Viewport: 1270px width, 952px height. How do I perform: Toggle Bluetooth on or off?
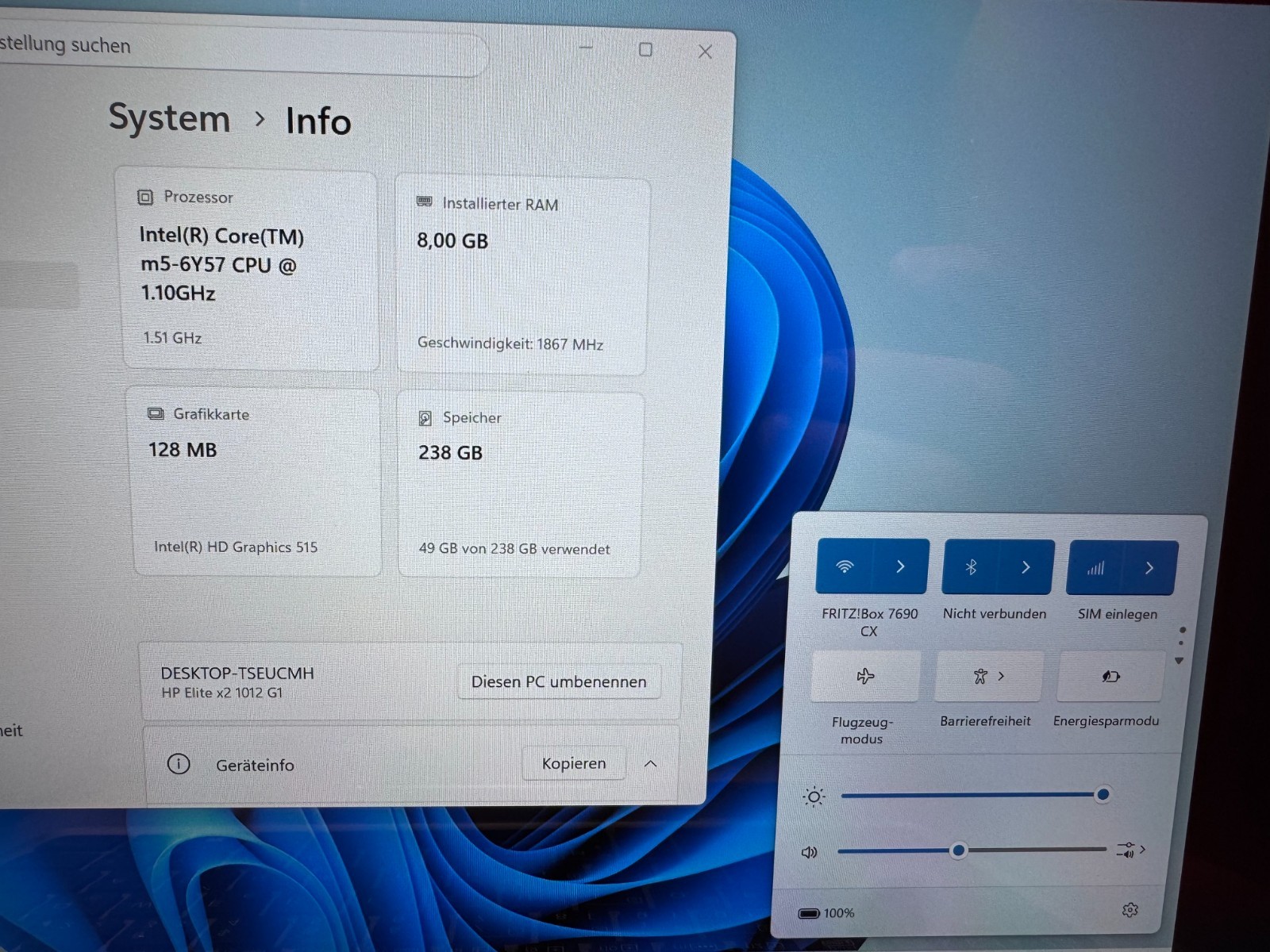[x=971, y=567]
